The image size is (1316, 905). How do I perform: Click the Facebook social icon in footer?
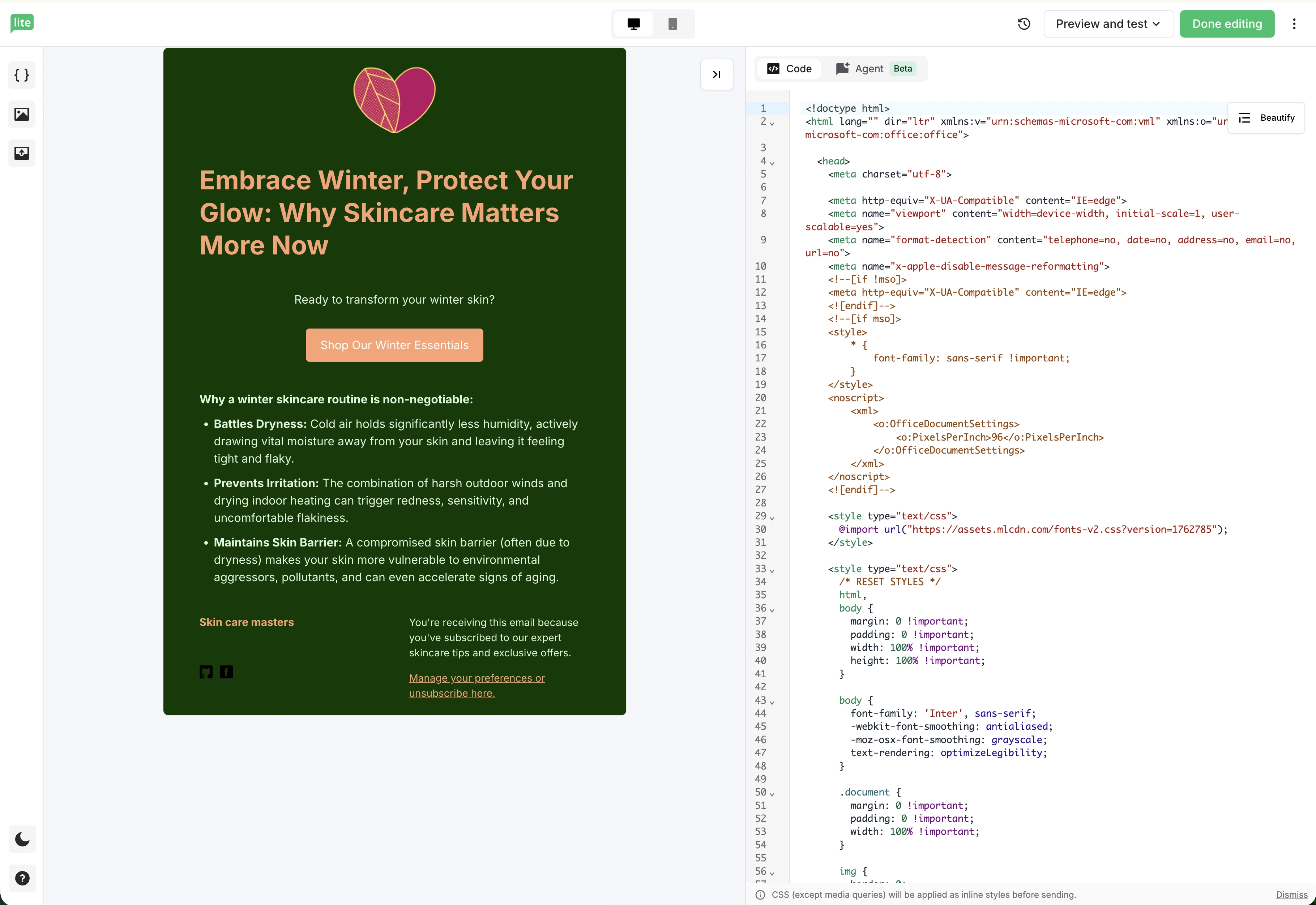(226, 672)
